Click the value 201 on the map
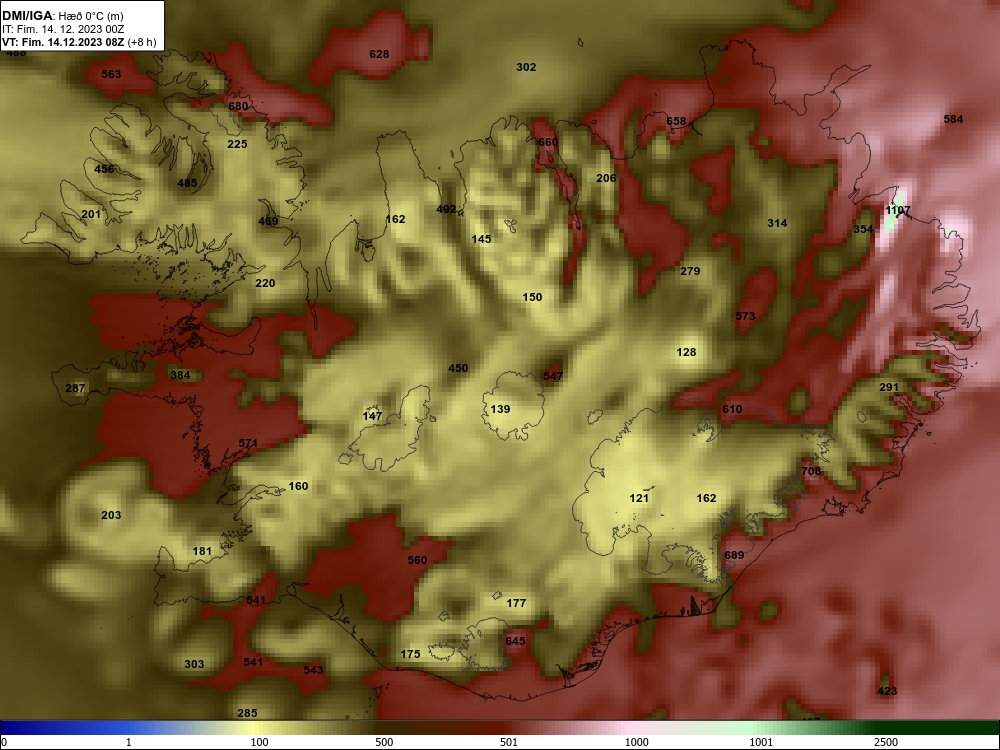 (91, 214)
